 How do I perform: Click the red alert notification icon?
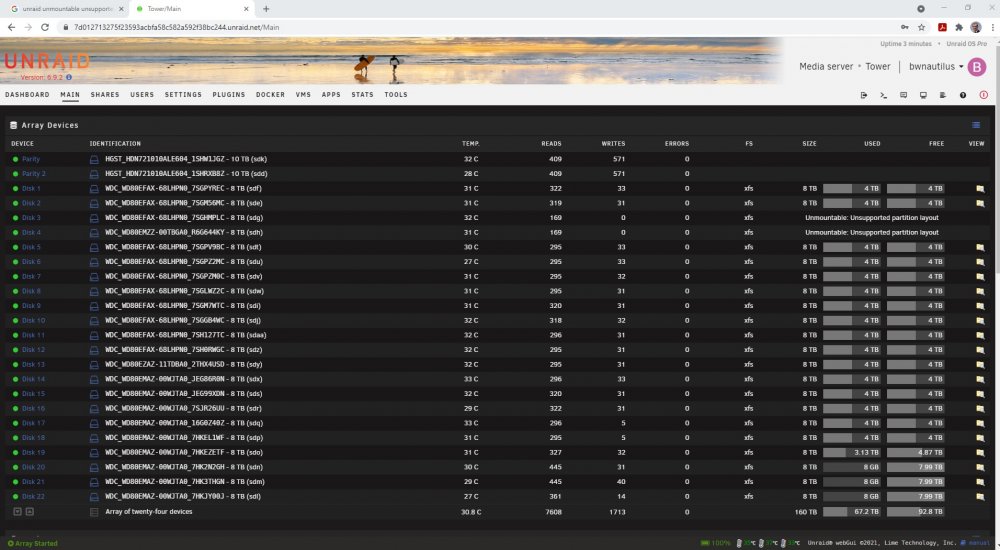click(x=983, y=95)
